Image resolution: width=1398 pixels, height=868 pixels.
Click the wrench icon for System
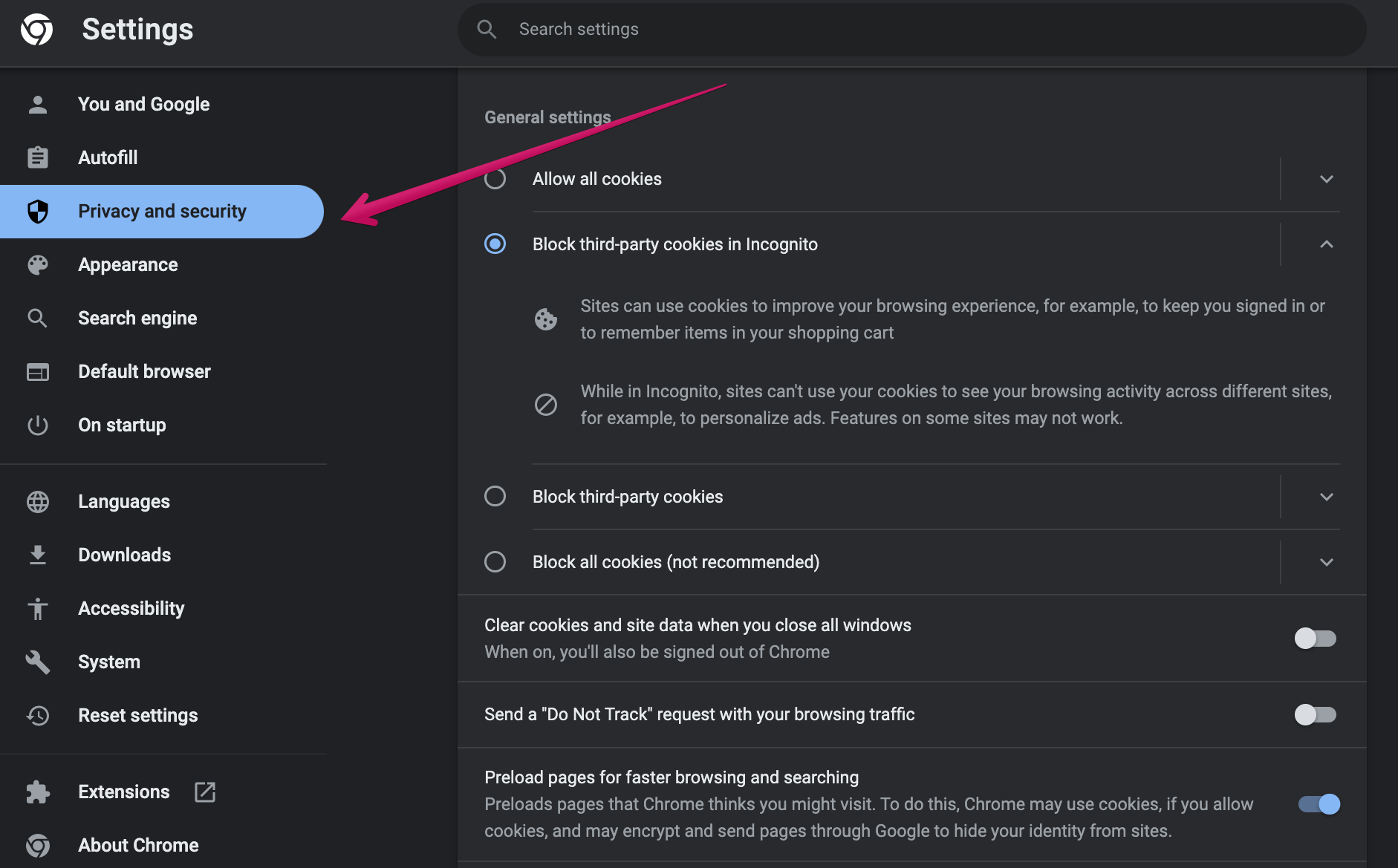pyautogui.click(x=37, y=662)
